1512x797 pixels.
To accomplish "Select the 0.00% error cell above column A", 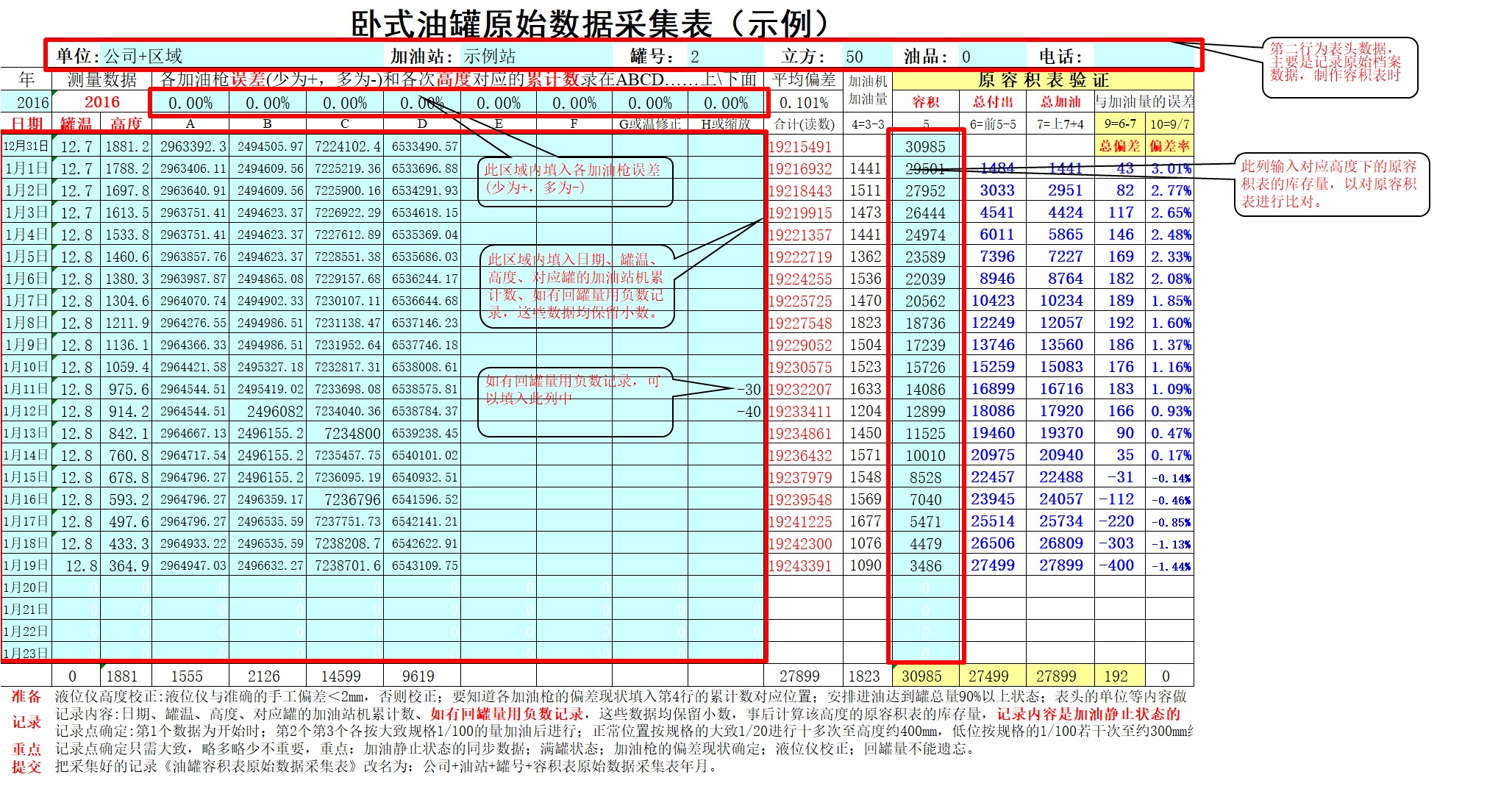I will click(190, 103).
